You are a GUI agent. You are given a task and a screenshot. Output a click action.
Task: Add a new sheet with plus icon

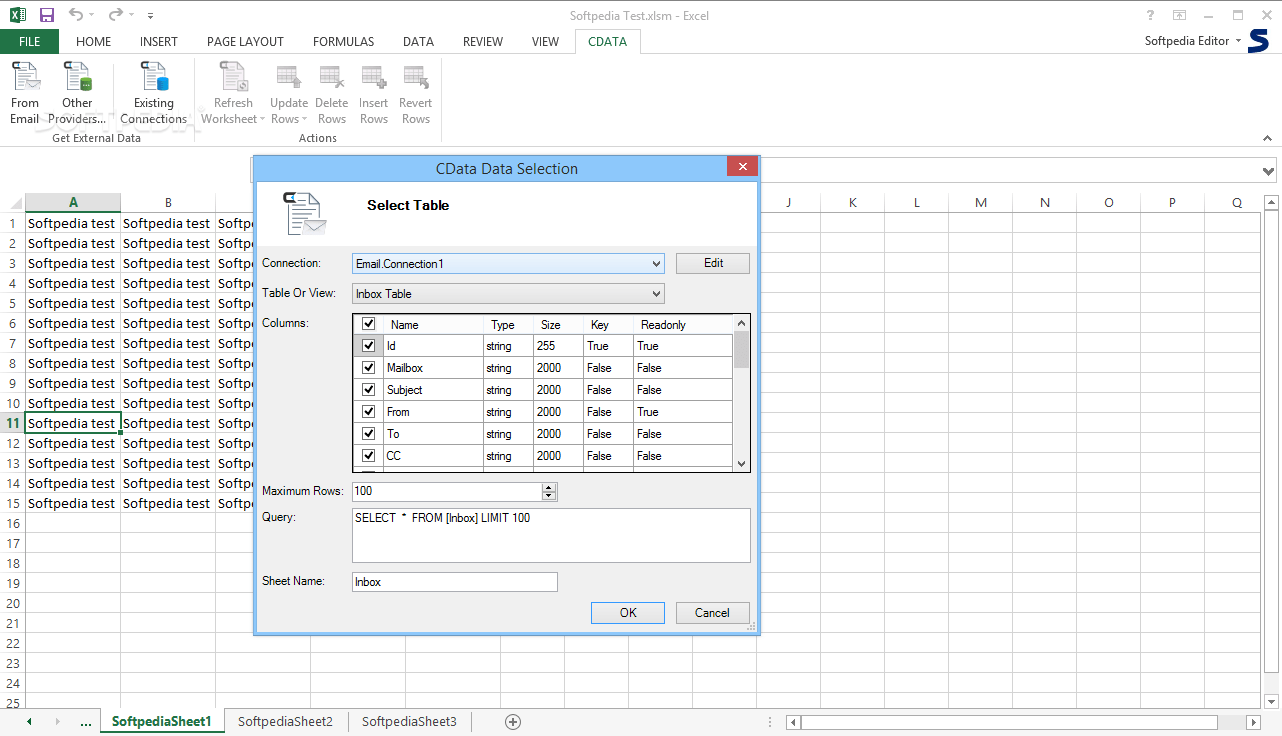(x=513, y=721)
